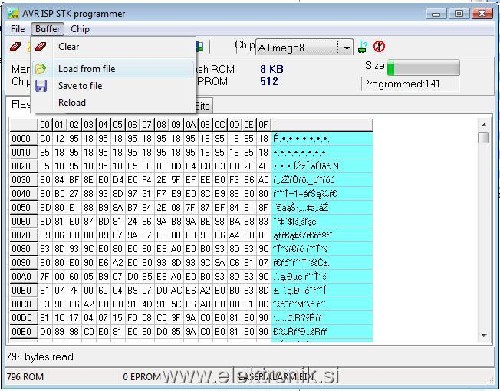The height and width of the screenshot is (391, 500).
Task: Click the hex view scroll down arrow
Action: coord(484,335)
